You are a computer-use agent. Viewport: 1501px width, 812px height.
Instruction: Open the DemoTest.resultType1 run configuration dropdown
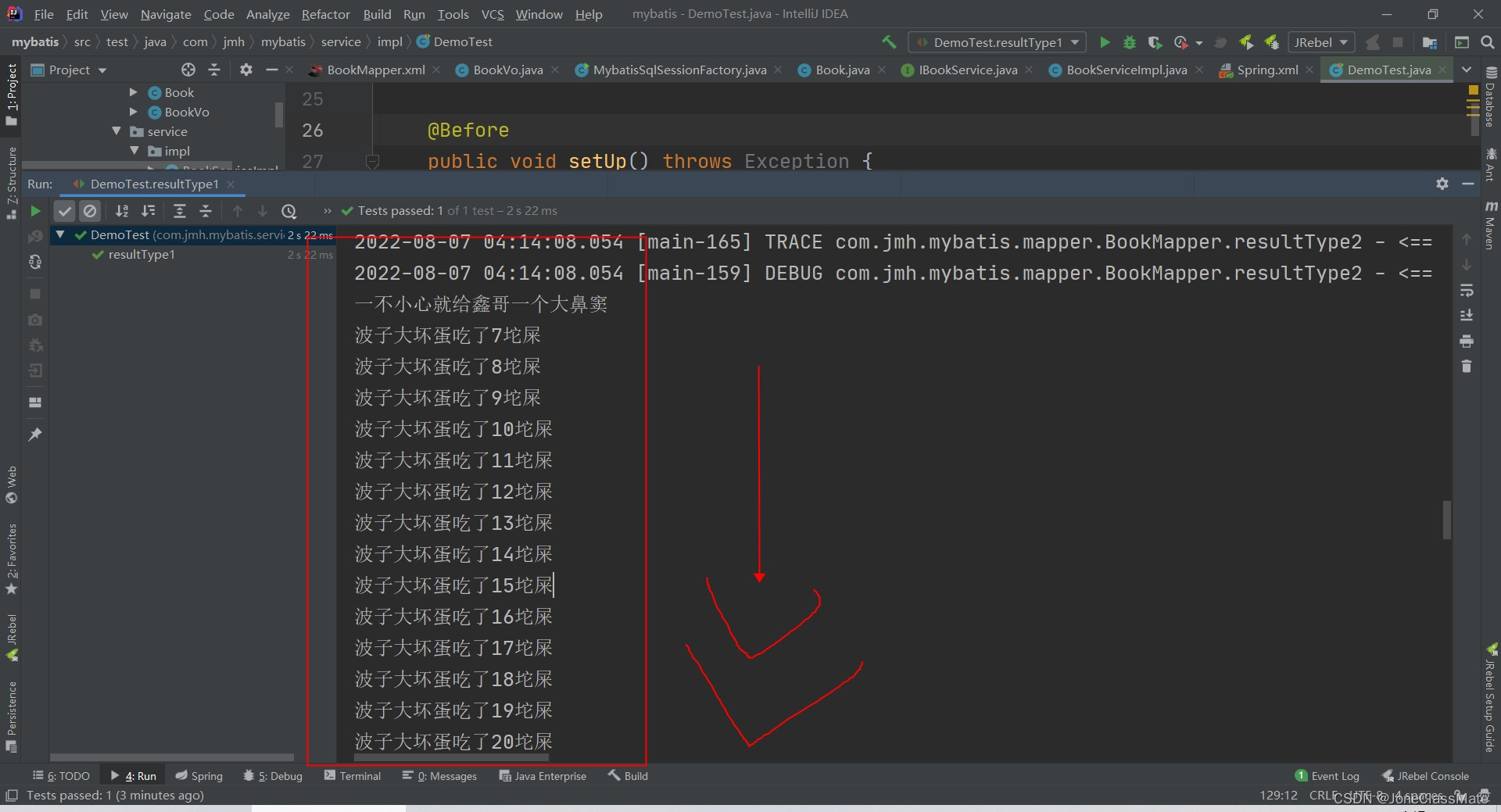click(x=997, y=42)
